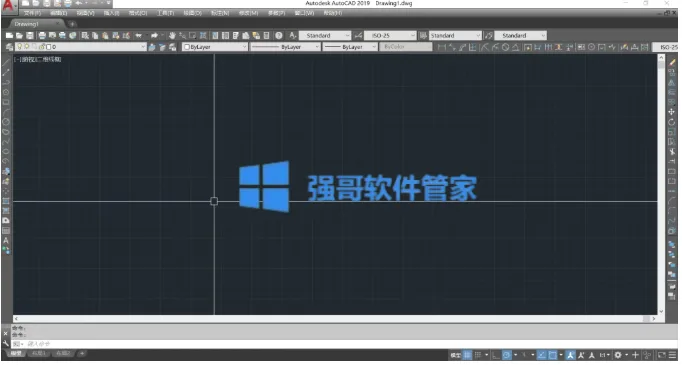
Task: Switch to the 布局2 layout tab
Action: pos(64,354)
